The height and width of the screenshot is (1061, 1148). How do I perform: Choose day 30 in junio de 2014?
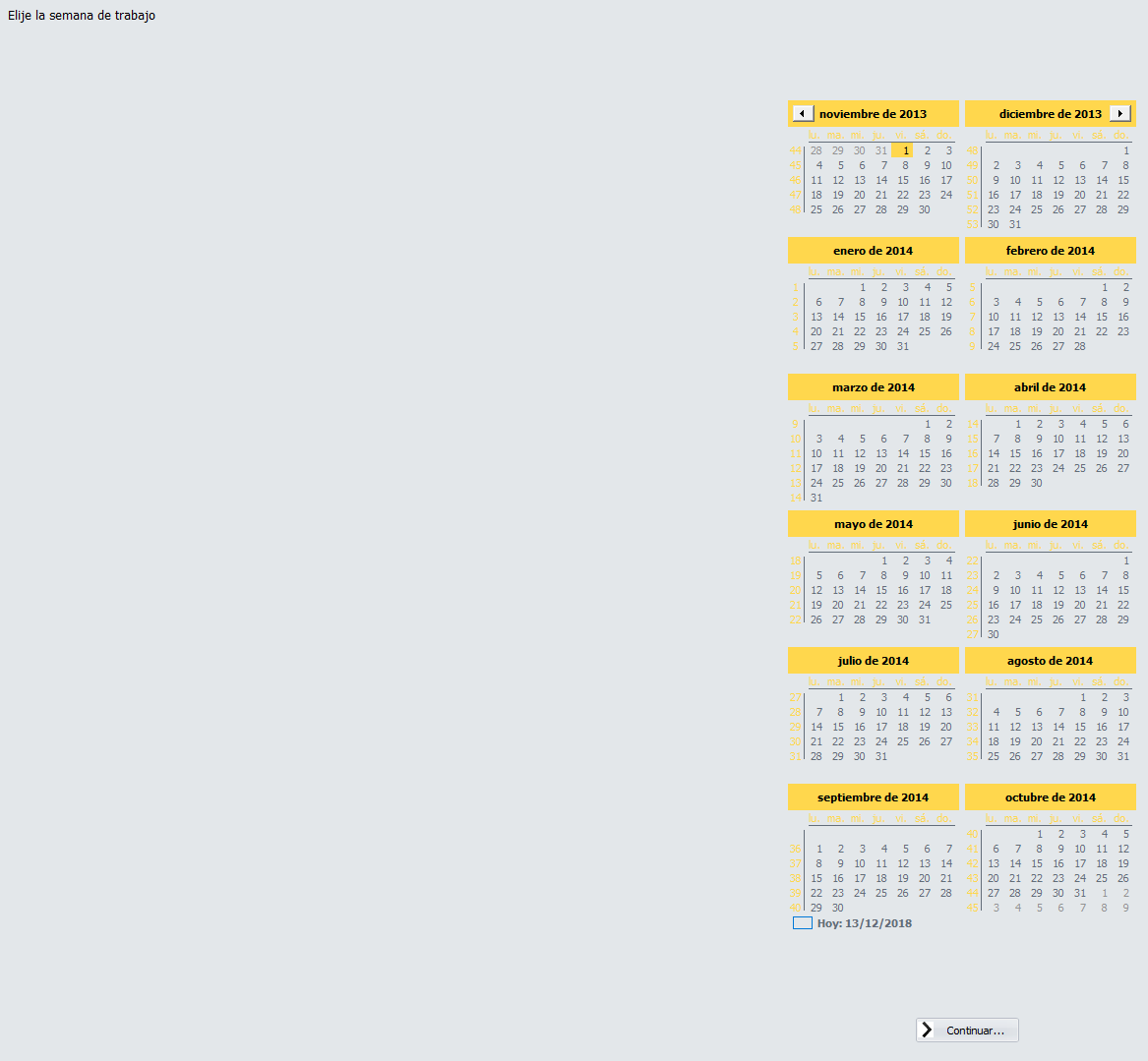tap(994, 634)
